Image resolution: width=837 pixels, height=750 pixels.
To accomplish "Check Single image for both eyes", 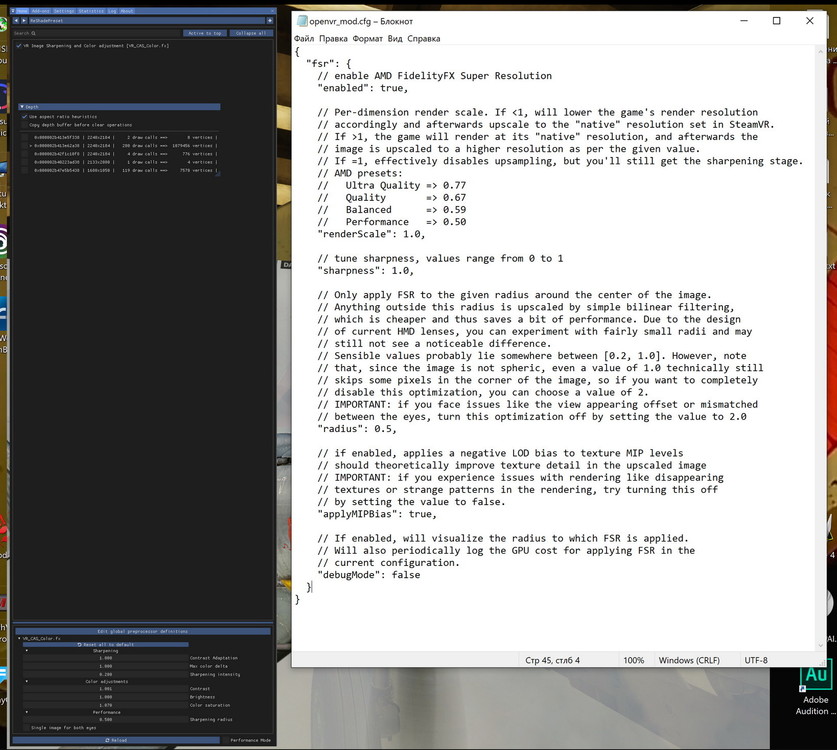I will (x=26, y=728).
